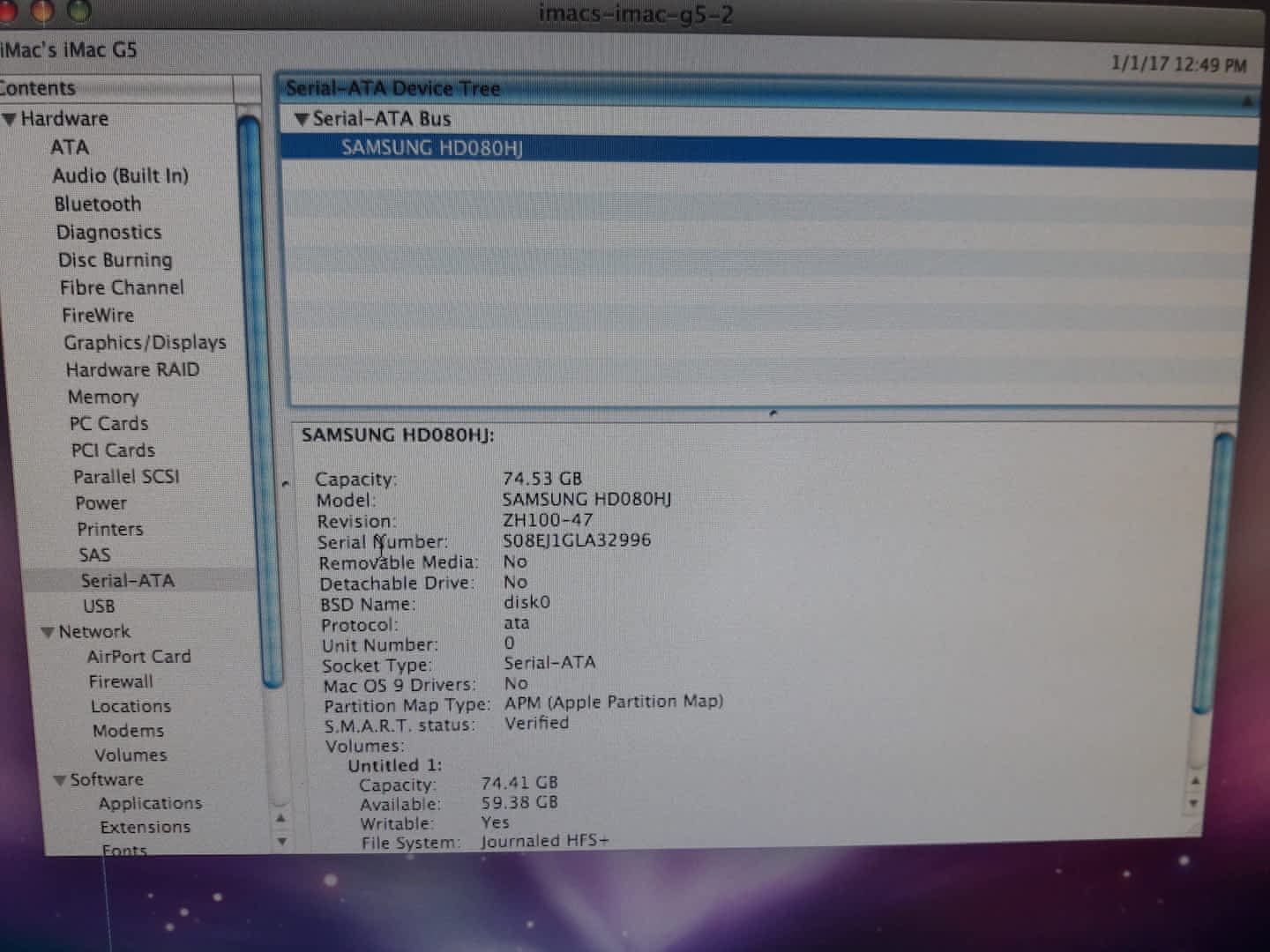The height and width of the screenshot is (952, 1270).
Task: Collapse the Serial-ATA Bus triangle
Action: point(302,119)
